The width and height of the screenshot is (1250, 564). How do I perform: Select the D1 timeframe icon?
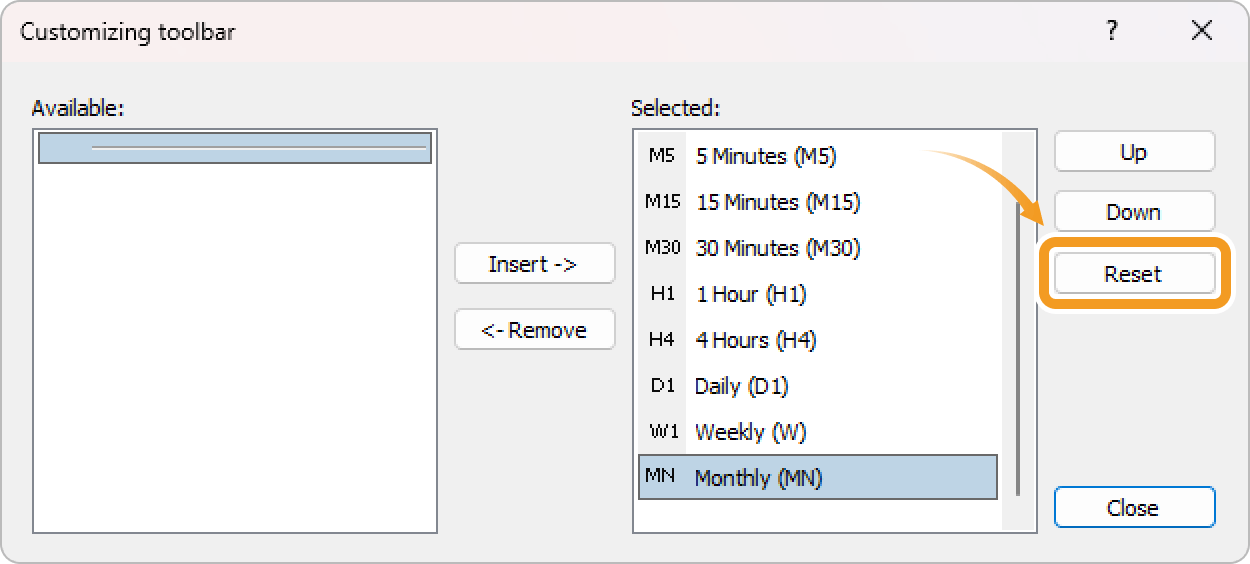pos(662,386)
